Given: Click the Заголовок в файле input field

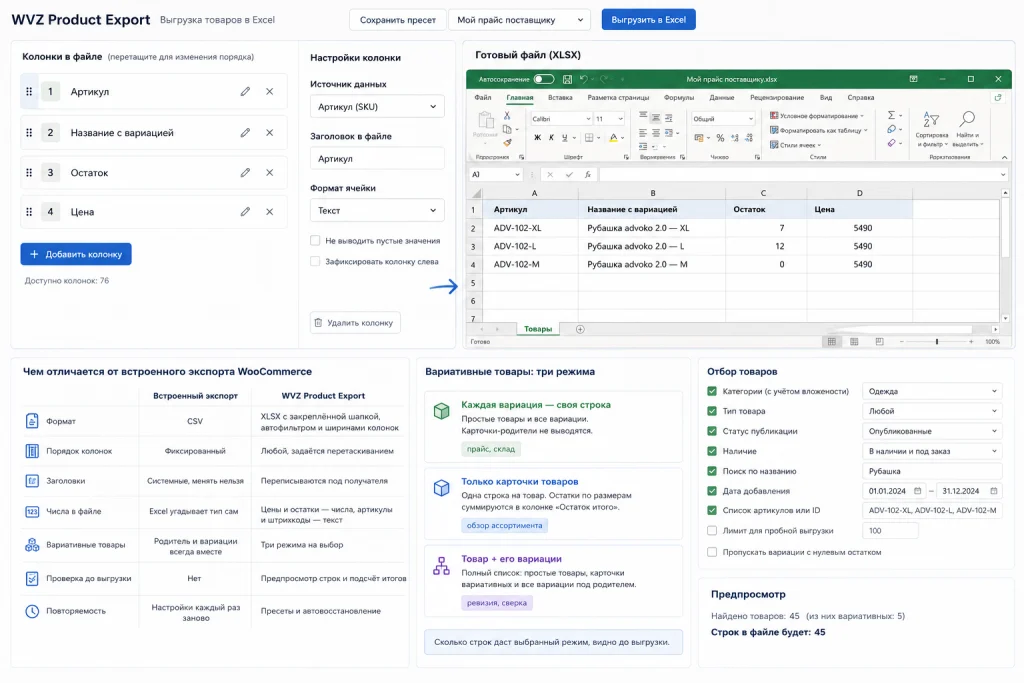Looking at the screenshot, I should (377, 159).
